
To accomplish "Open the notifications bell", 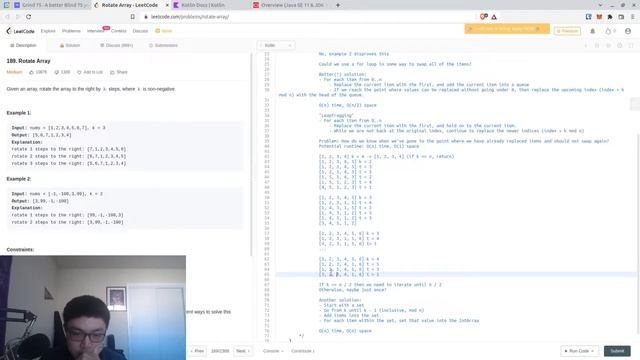I will pos(593,31).
